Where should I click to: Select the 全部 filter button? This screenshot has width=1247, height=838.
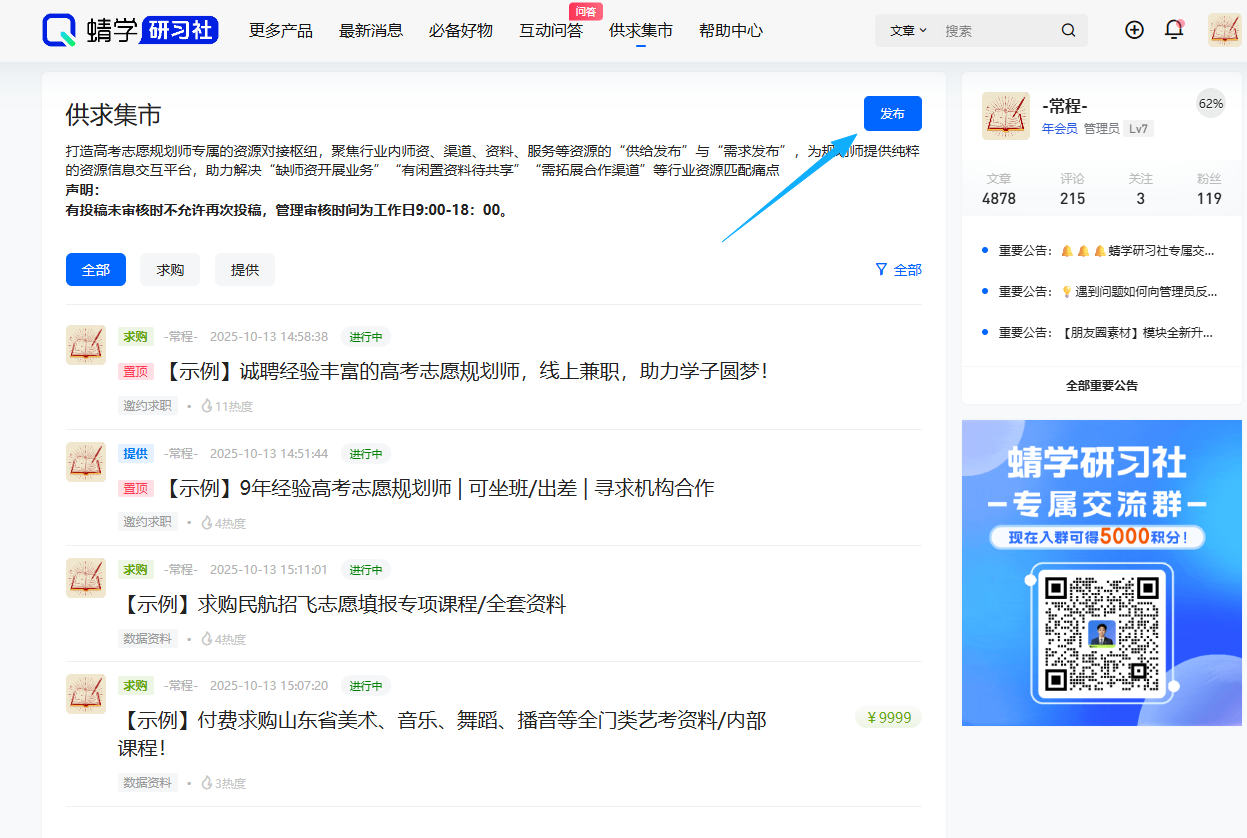[96, 269]
